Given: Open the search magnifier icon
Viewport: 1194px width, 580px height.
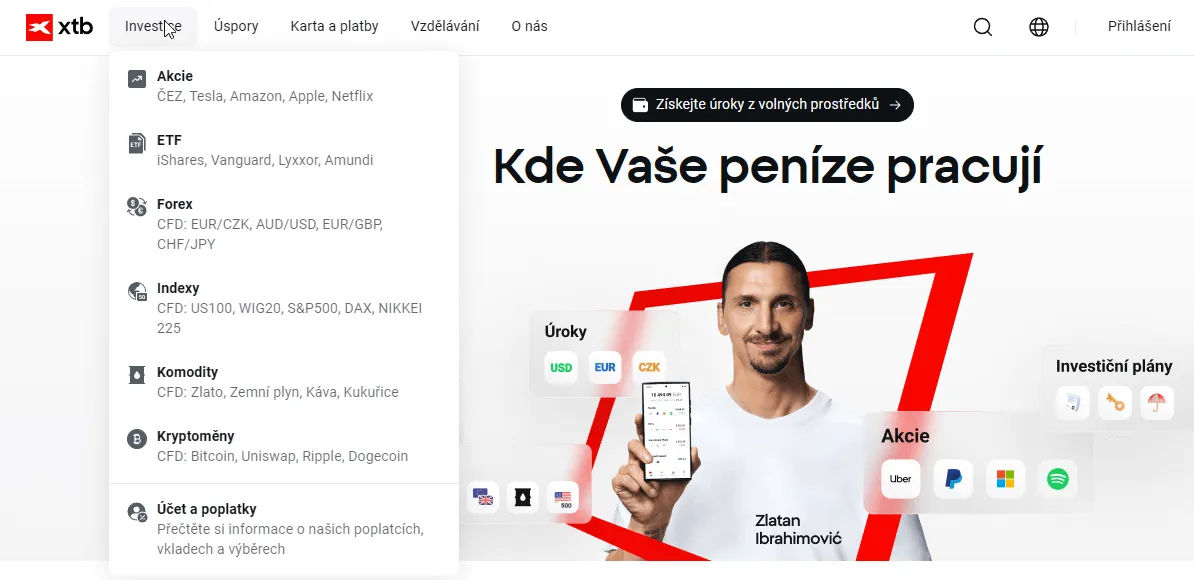Looking at the screenshot, I should 983,27.
